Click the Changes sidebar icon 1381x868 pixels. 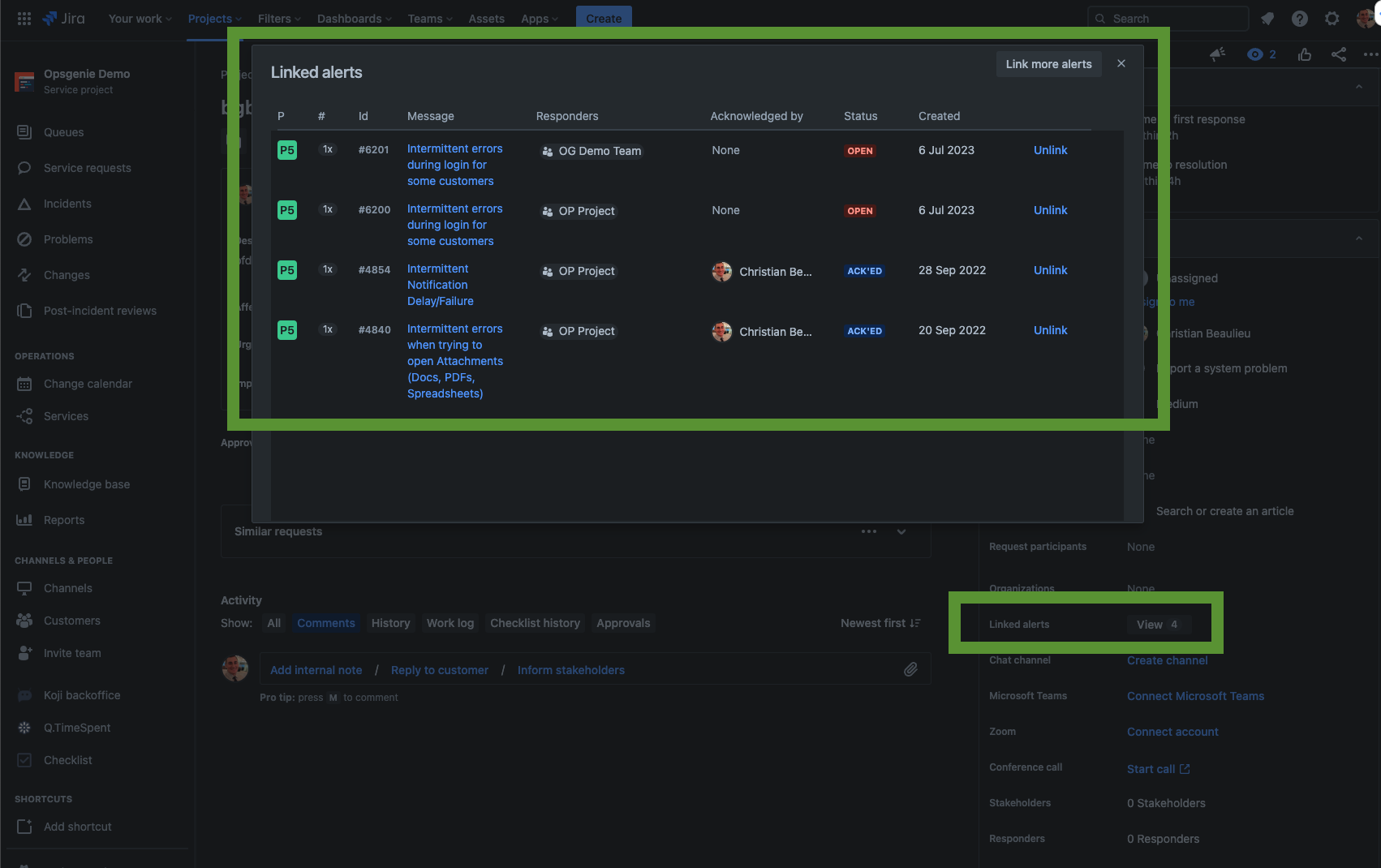pyautogui.click(x=24, y=275)
